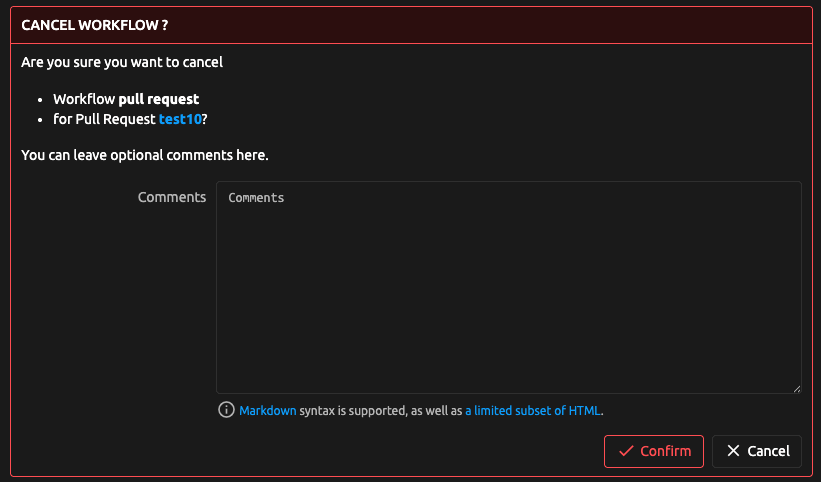This screenshot has width=821, height=482.
Task: Open the test10 pull request link
Action: click(180, 119)
